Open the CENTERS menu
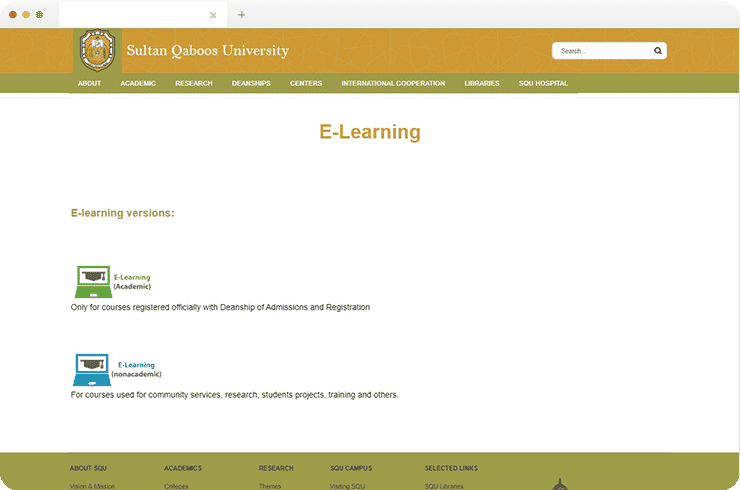 click(306, 83)
